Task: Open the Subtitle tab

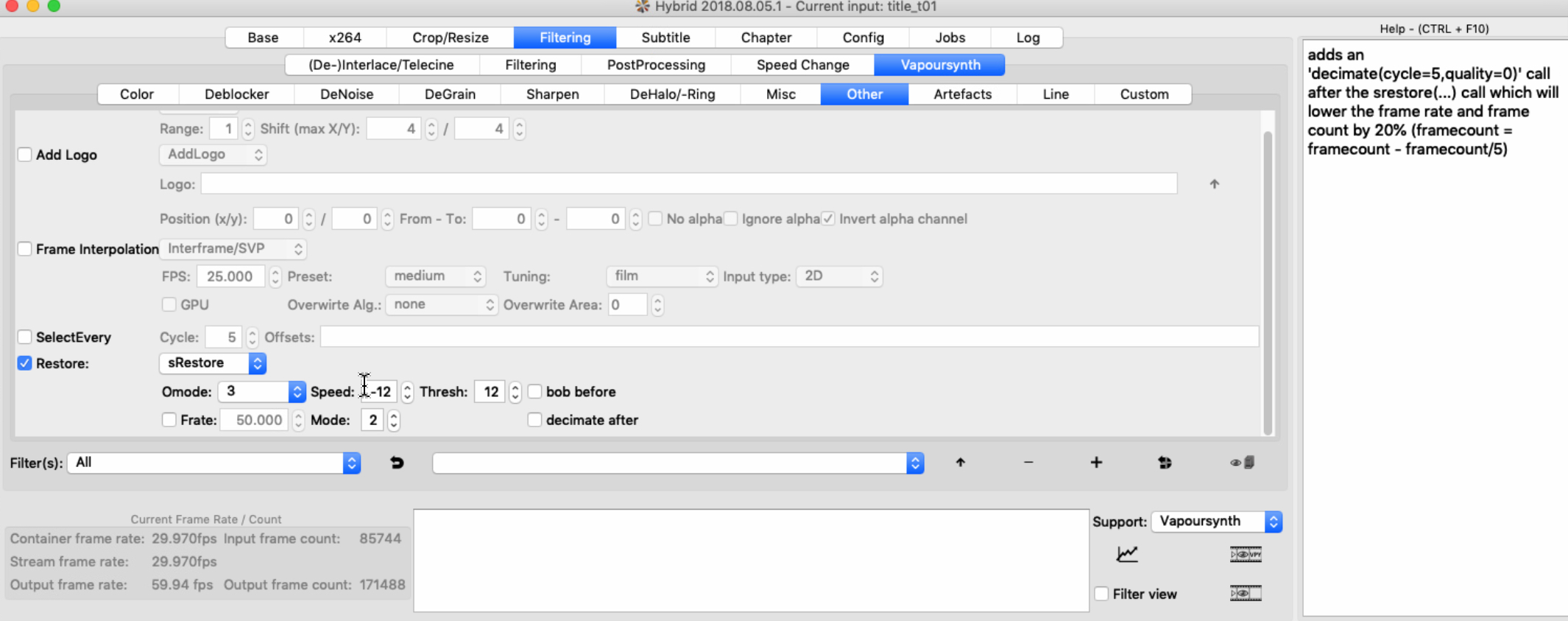Action: click(665, 38)
